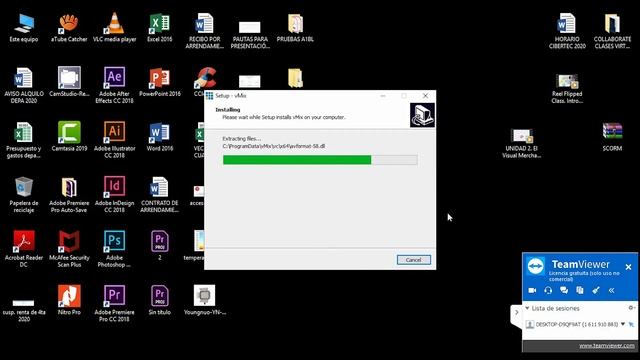Open UNIDAD 2. El Visual Mercha... file
The width and height of the screenshot is (640, 360).
[522, 144]
